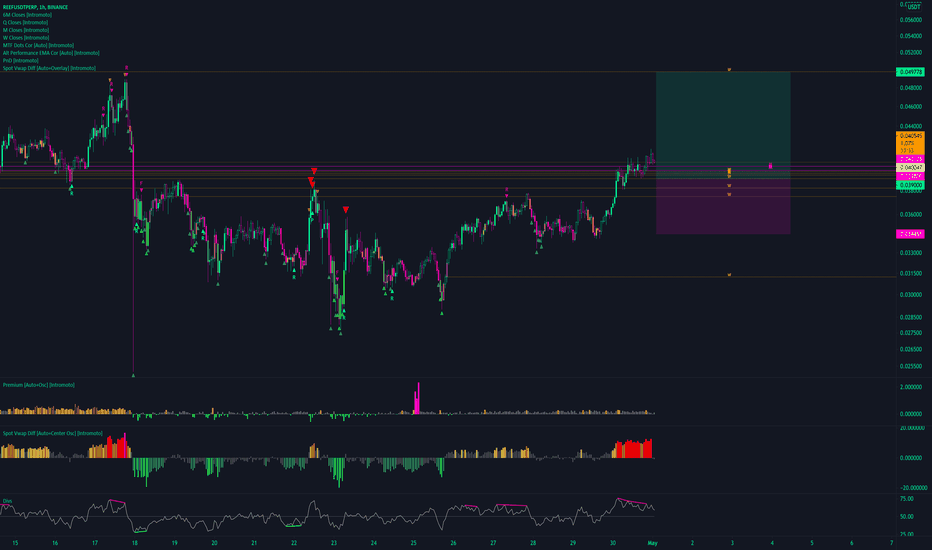Click the lowest magenta stop-loss price label
The height and width of the screenshot is (550, 932).
click(x=910, y=234)
